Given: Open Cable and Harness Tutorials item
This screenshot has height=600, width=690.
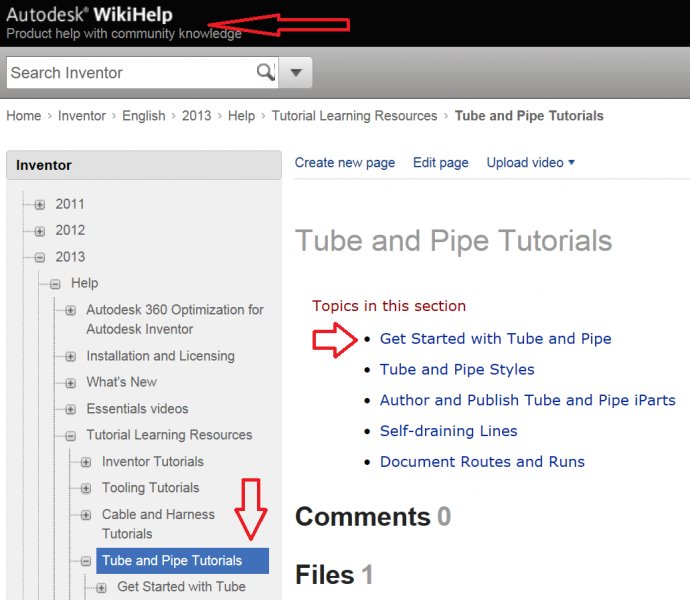Looking at the screenshot, I should pyautogui.click(x=158, y=524).
